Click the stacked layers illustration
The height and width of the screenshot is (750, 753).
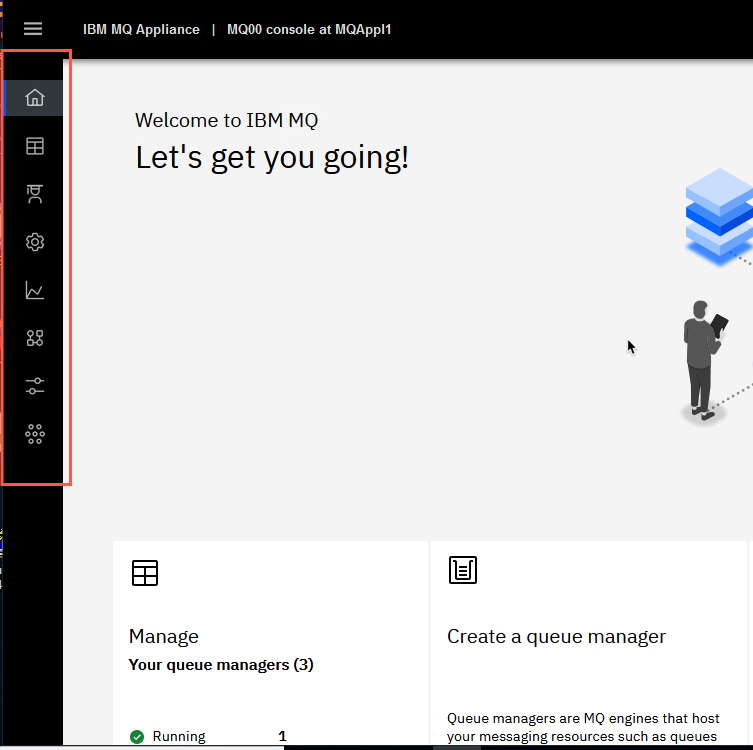719,217
